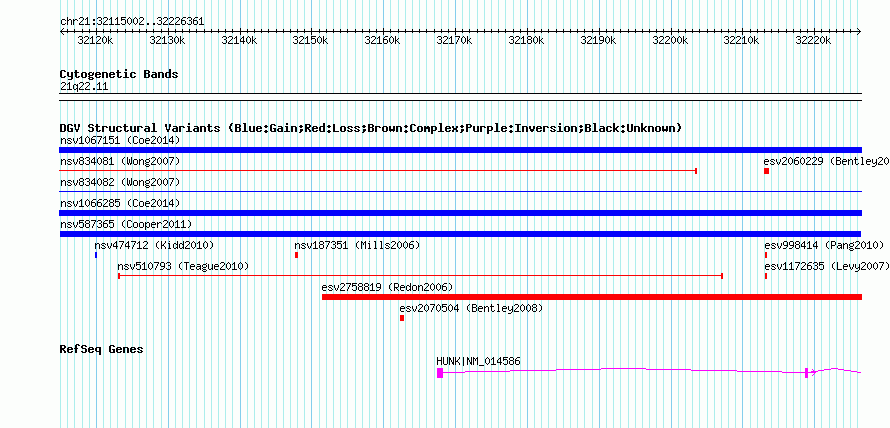Select the thin blue nsv834082 line
Screen dimensions: 890x428
(460, 192)
